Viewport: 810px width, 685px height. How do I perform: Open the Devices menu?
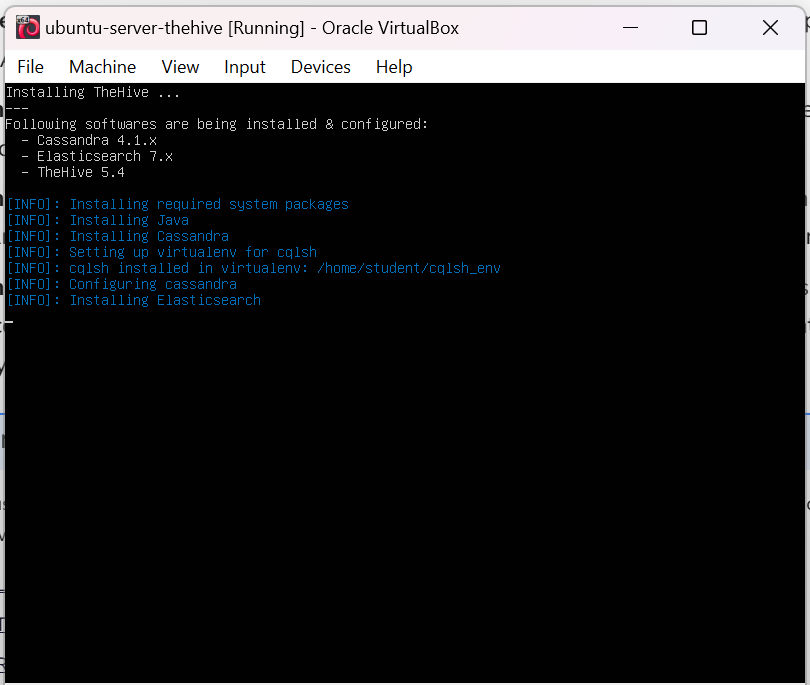point(320,67)
